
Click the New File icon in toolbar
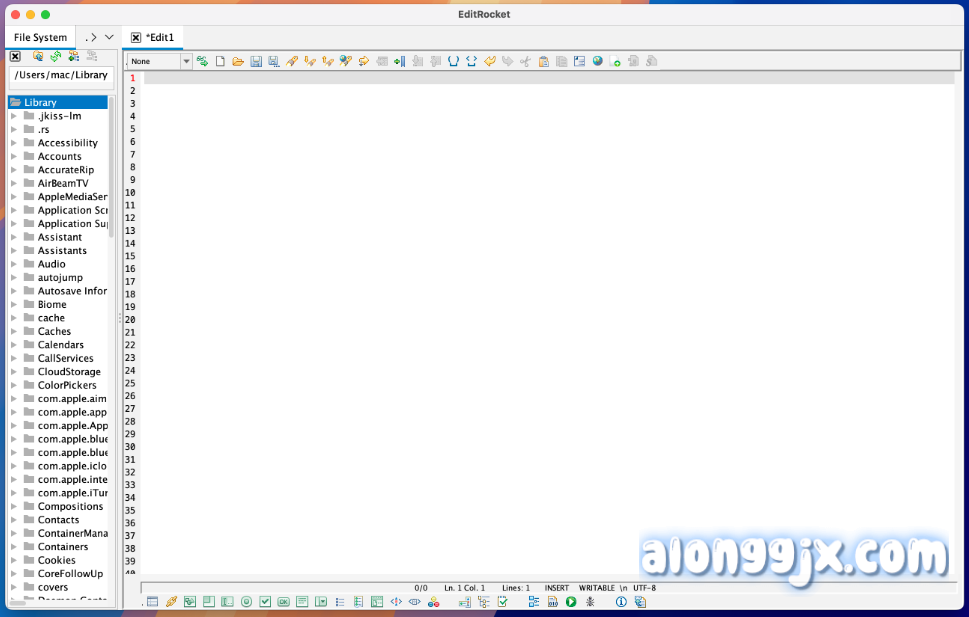click(220, 61)
